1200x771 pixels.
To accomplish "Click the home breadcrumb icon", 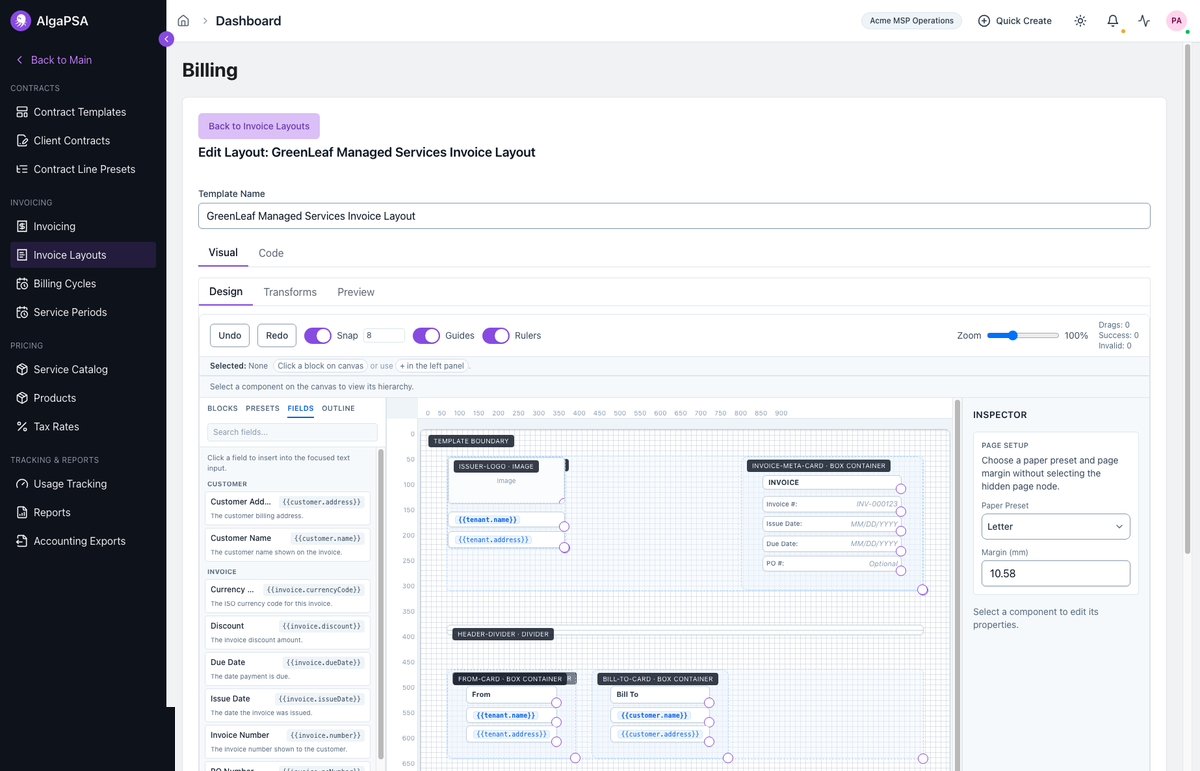I will point(183,21).
